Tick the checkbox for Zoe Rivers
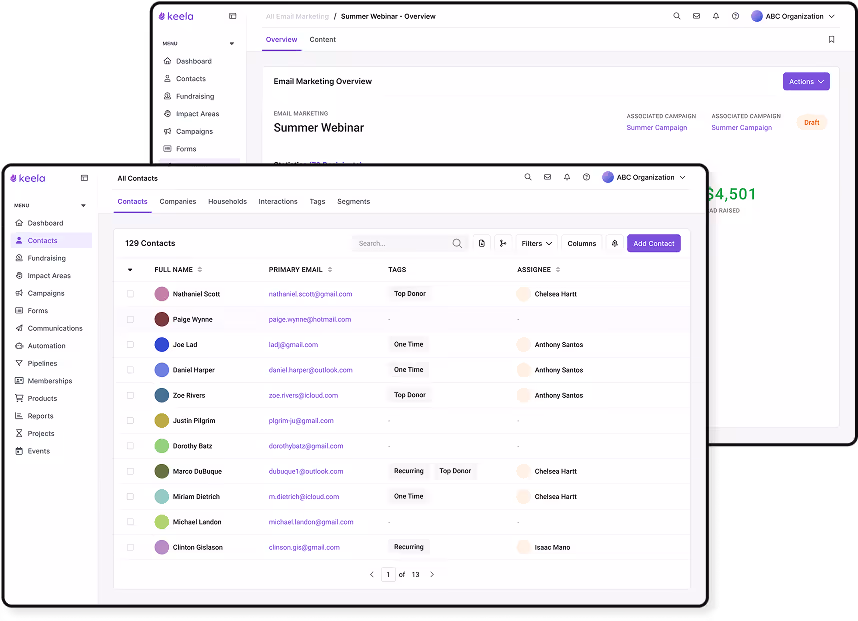The width and height of the screenshot is (858, 621). [130, 395]
